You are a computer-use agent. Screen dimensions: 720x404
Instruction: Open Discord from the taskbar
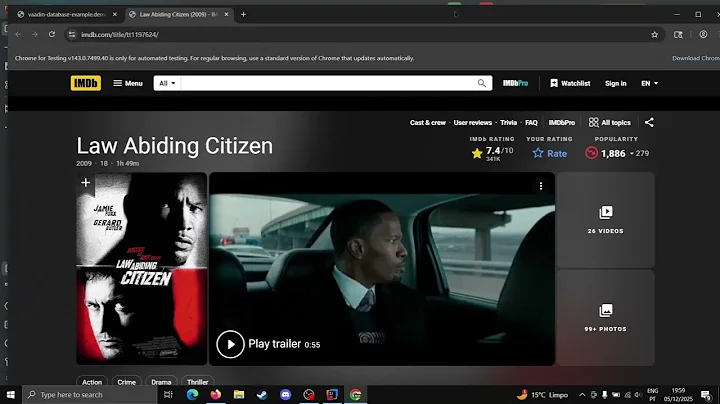[x=286, y=395]
